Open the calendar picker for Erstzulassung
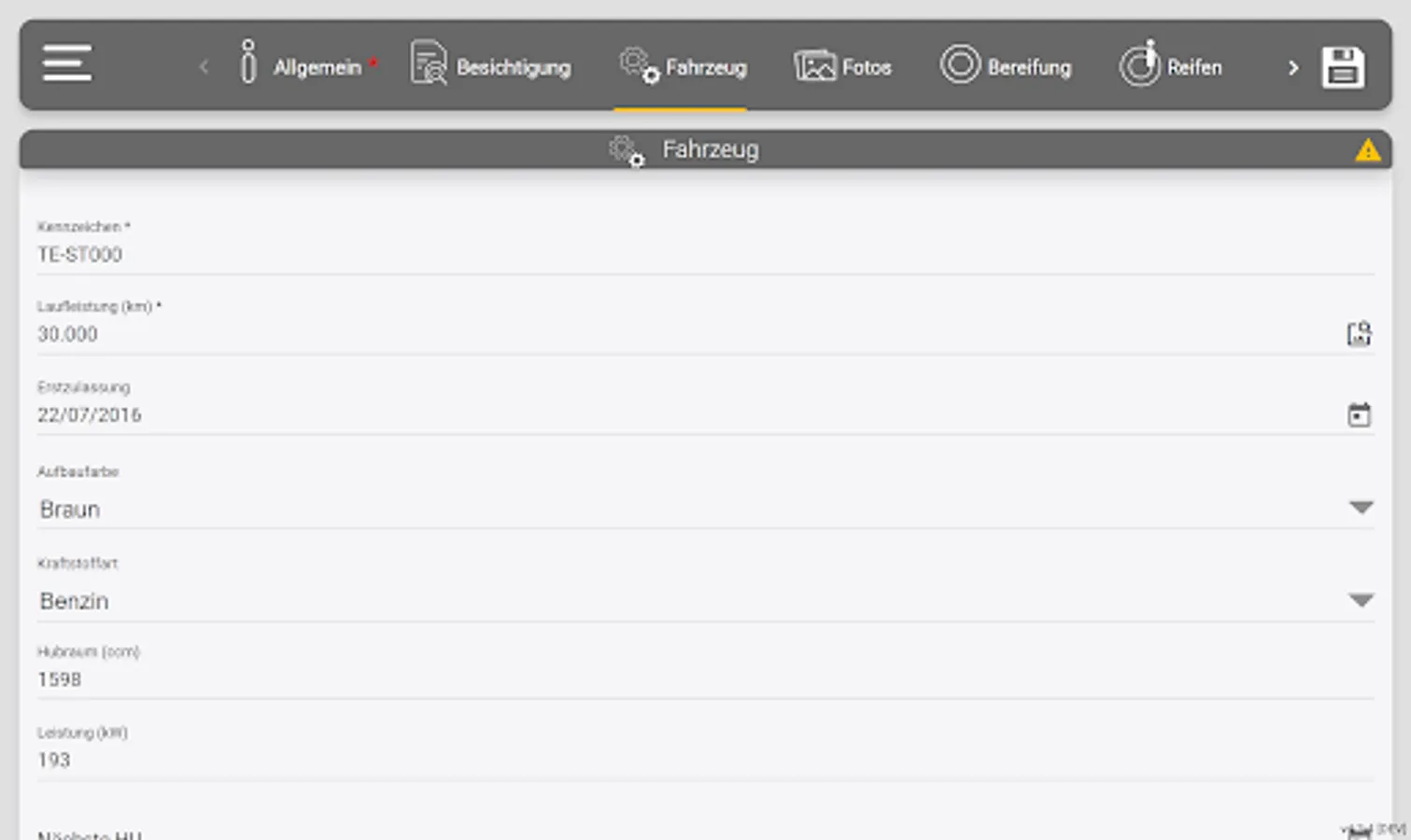Screen dimensions: 1411x840 pos(1359,414)
